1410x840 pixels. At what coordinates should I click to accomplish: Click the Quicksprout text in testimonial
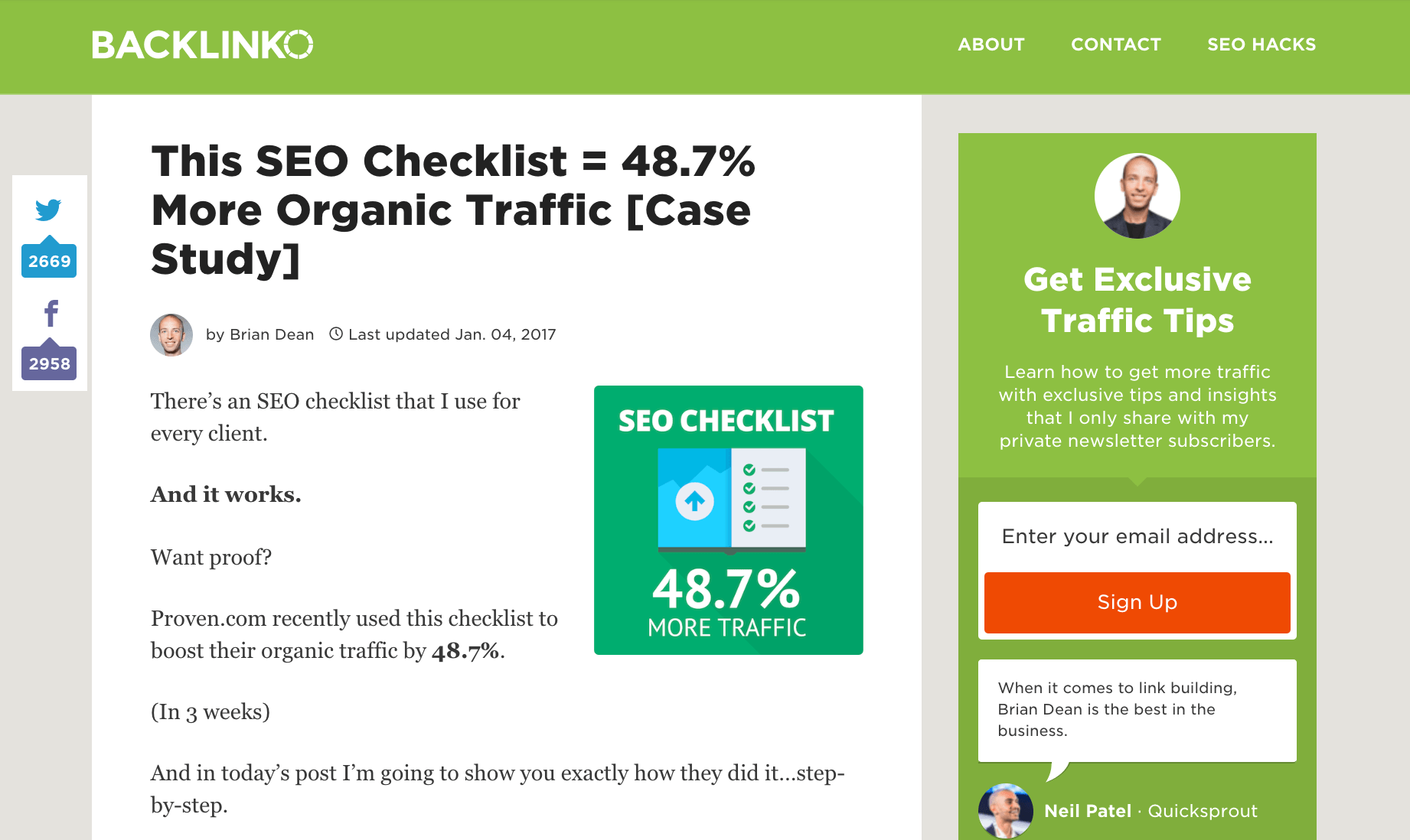[x=1202, y=811]
